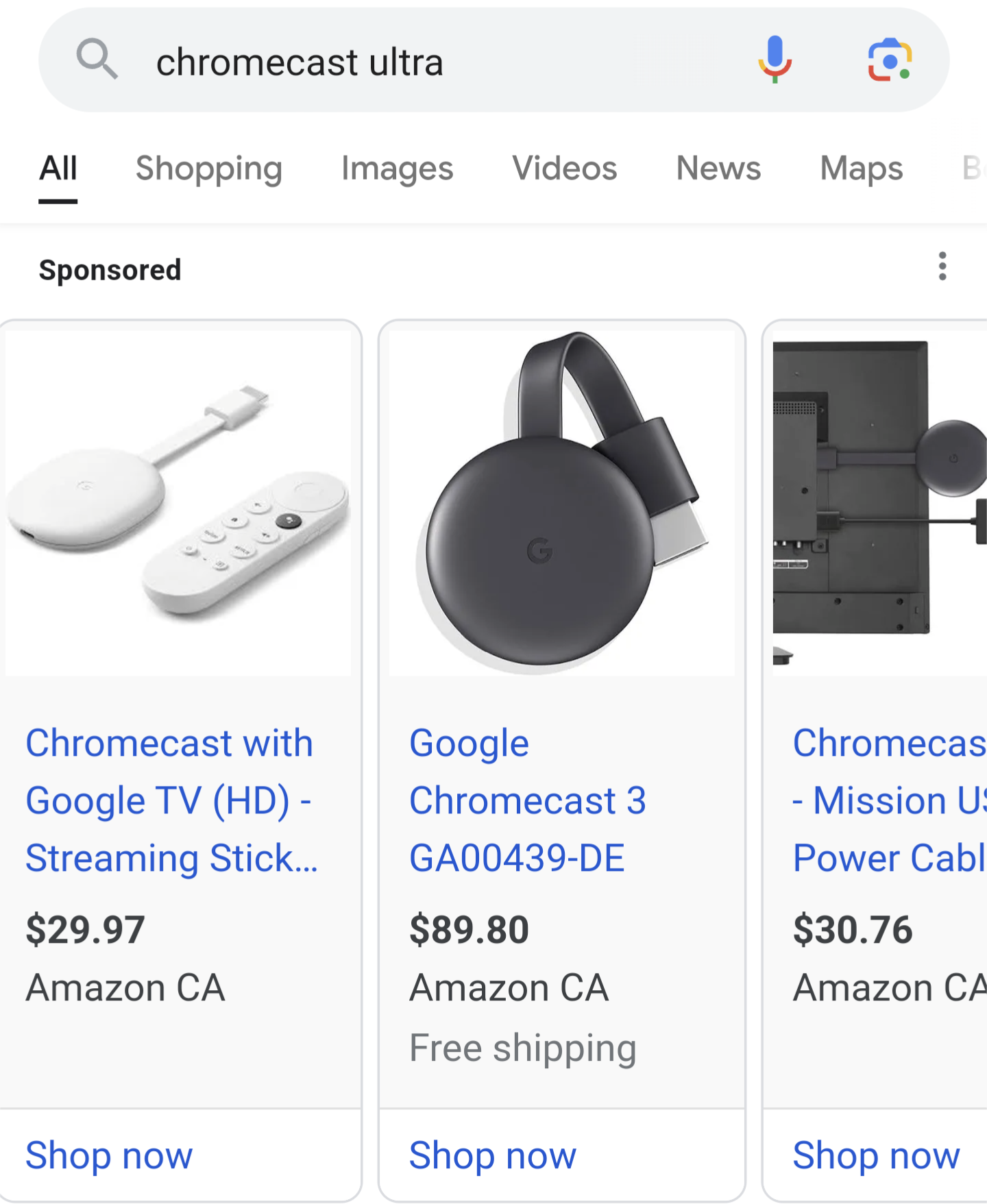This screenshot has width=987, height=1204.
Task: Open white Chromecast with remote product image
Action: coord(178,504)
